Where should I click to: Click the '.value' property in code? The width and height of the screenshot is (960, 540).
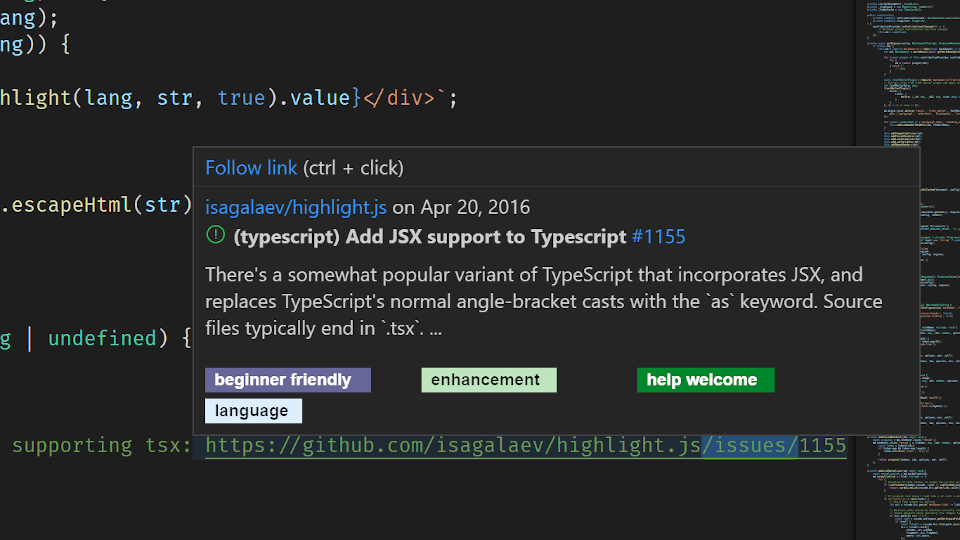click(x=314, y=98)
